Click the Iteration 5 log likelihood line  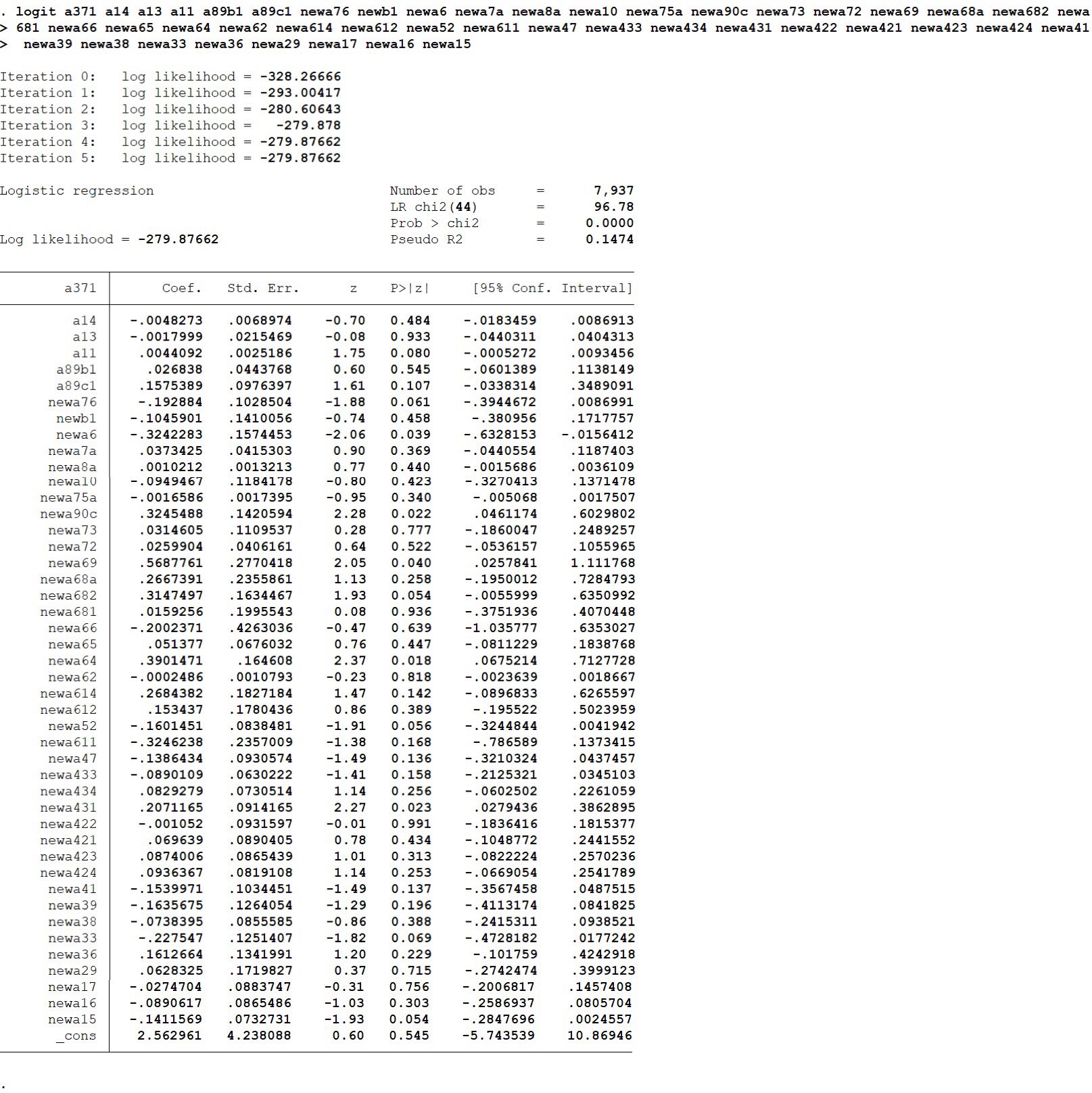(170, 158)
